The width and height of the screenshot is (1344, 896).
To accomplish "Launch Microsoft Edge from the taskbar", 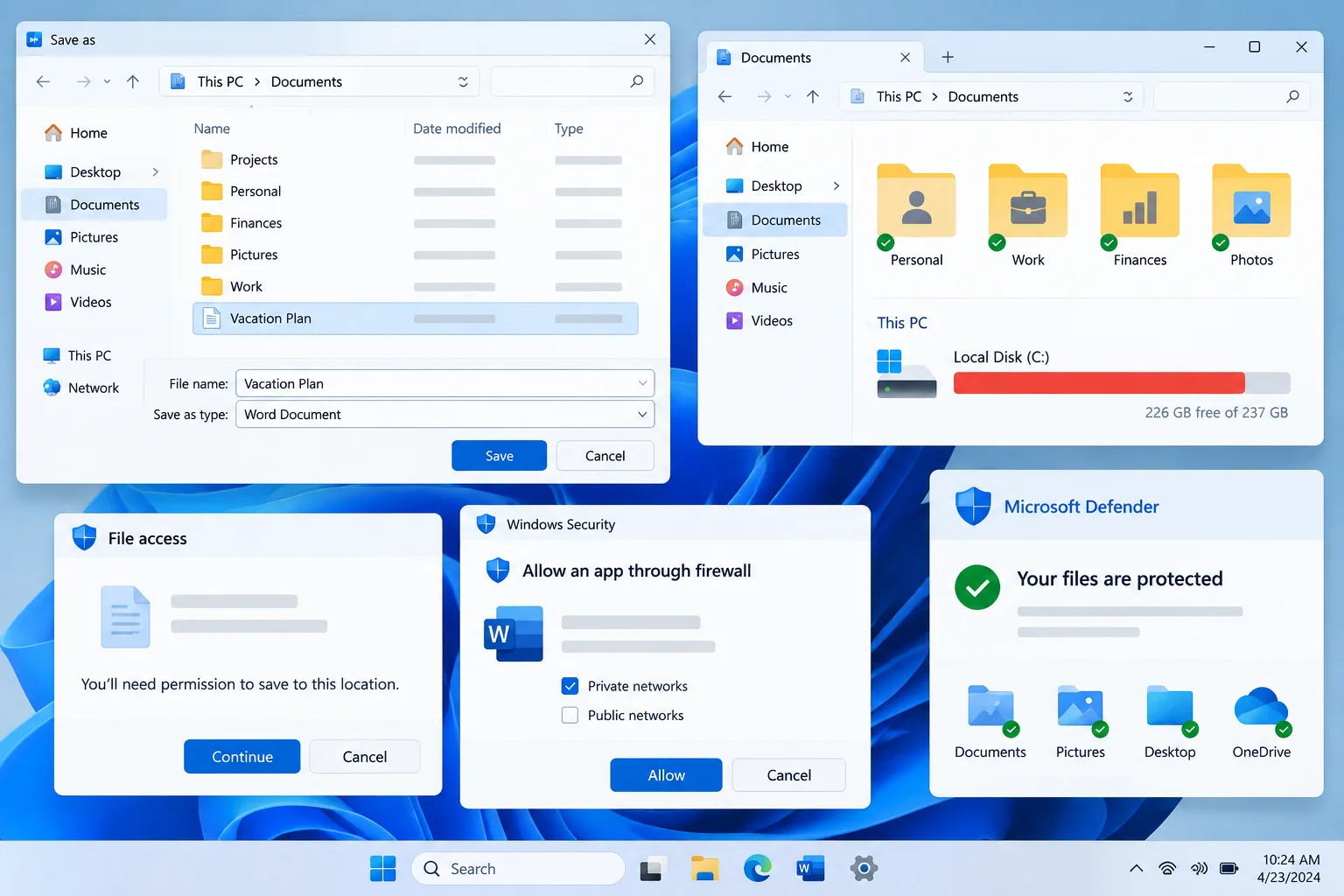I will pyautogui.click(x=758, y=869).
